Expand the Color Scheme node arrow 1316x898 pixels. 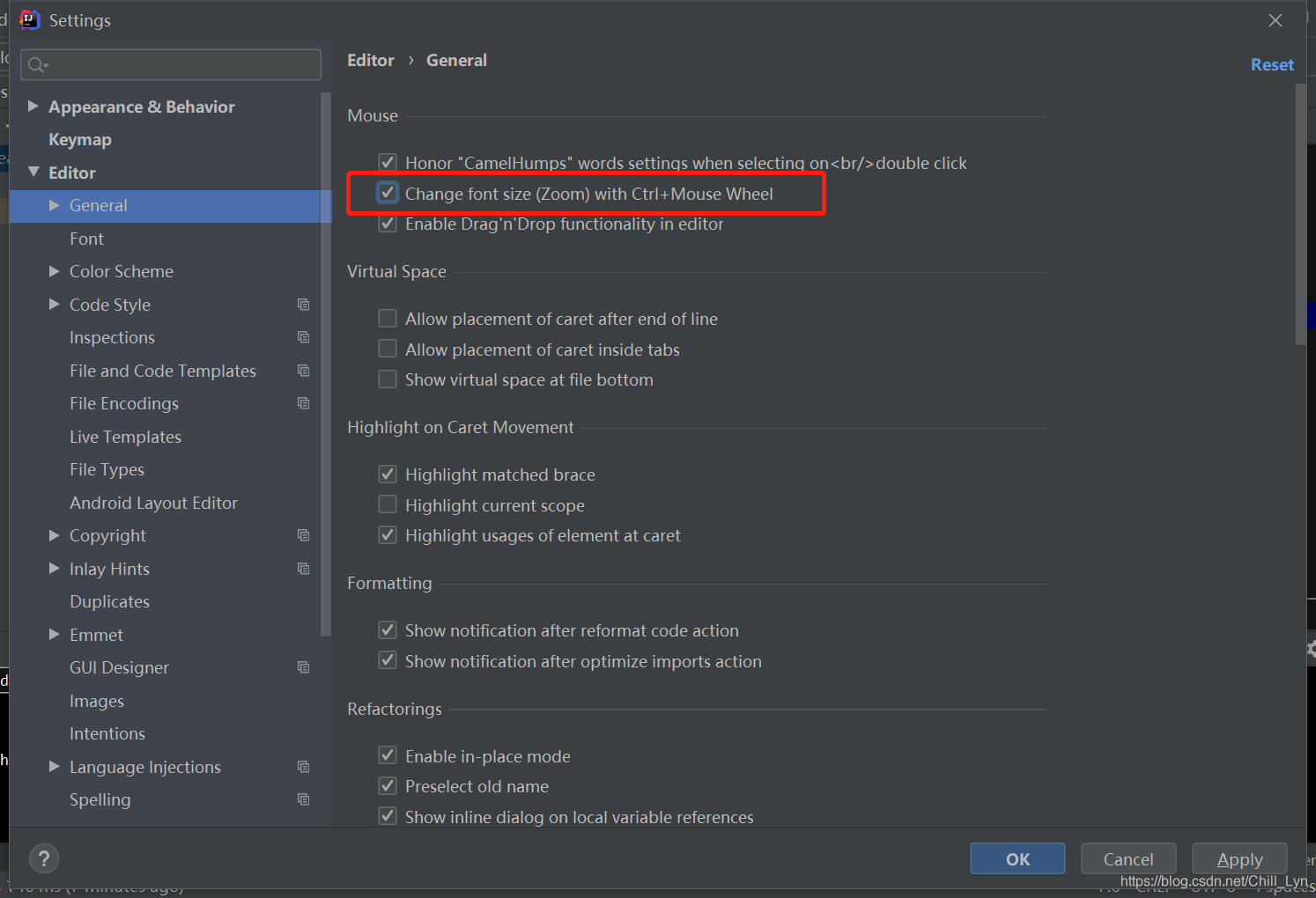[55, 271]
